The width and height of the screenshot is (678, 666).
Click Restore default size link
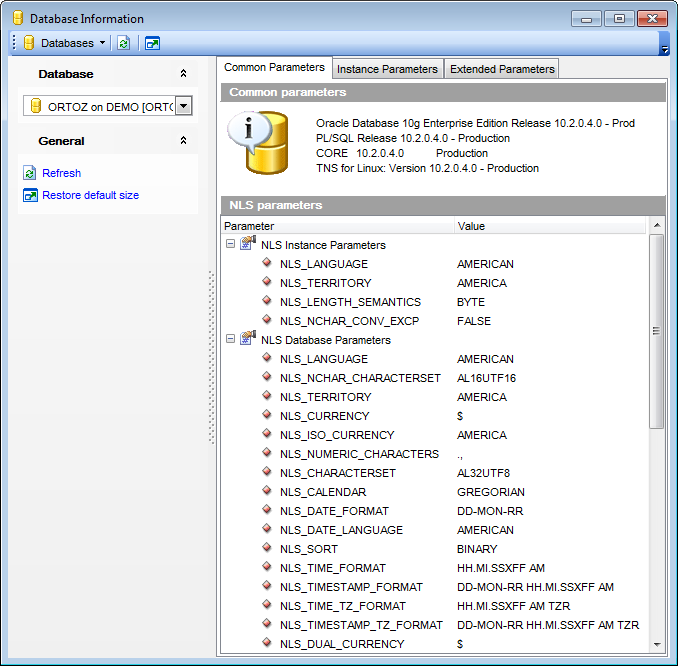click(90, 195)
